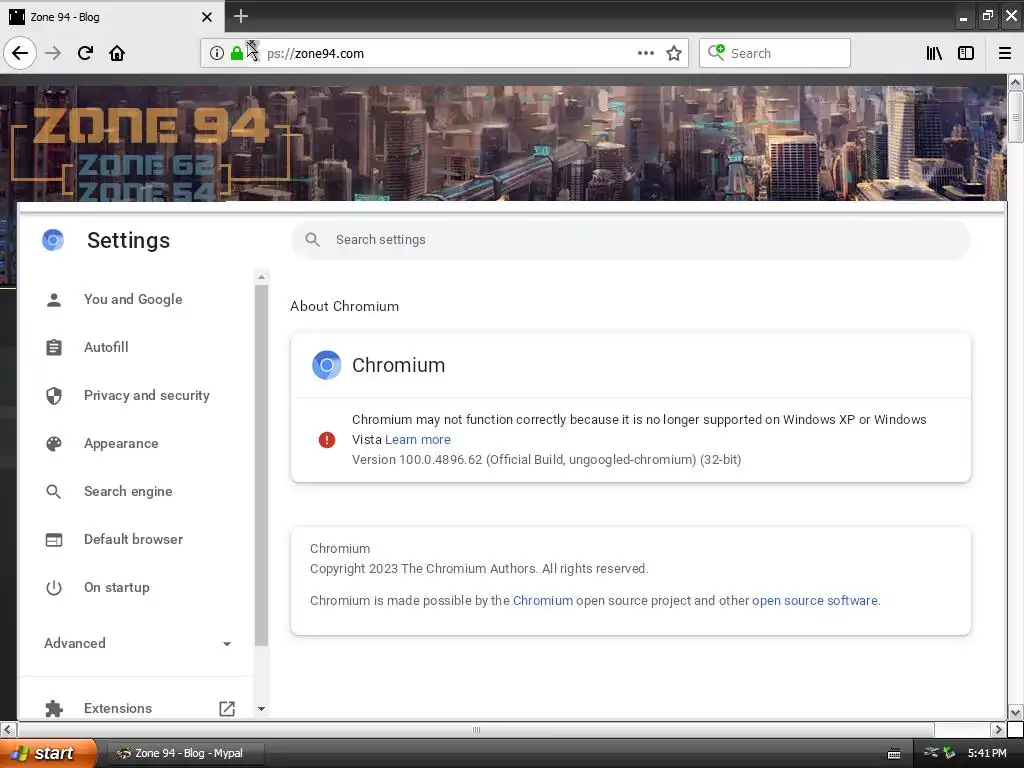The height and width of the screenshot is (768, 1024).
Task: Click the on-screen keyboard tray icon
Action: coord(894,754)
